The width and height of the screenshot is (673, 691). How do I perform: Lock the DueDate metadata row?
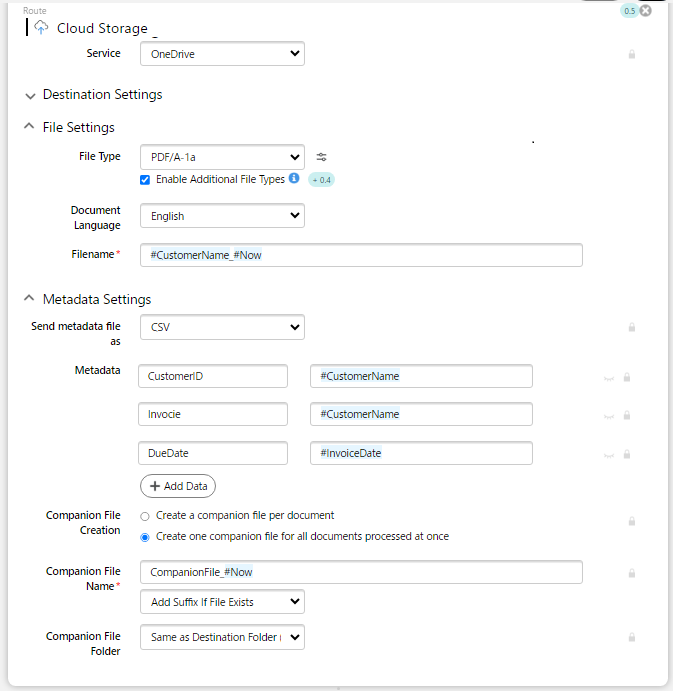point(627,454)
